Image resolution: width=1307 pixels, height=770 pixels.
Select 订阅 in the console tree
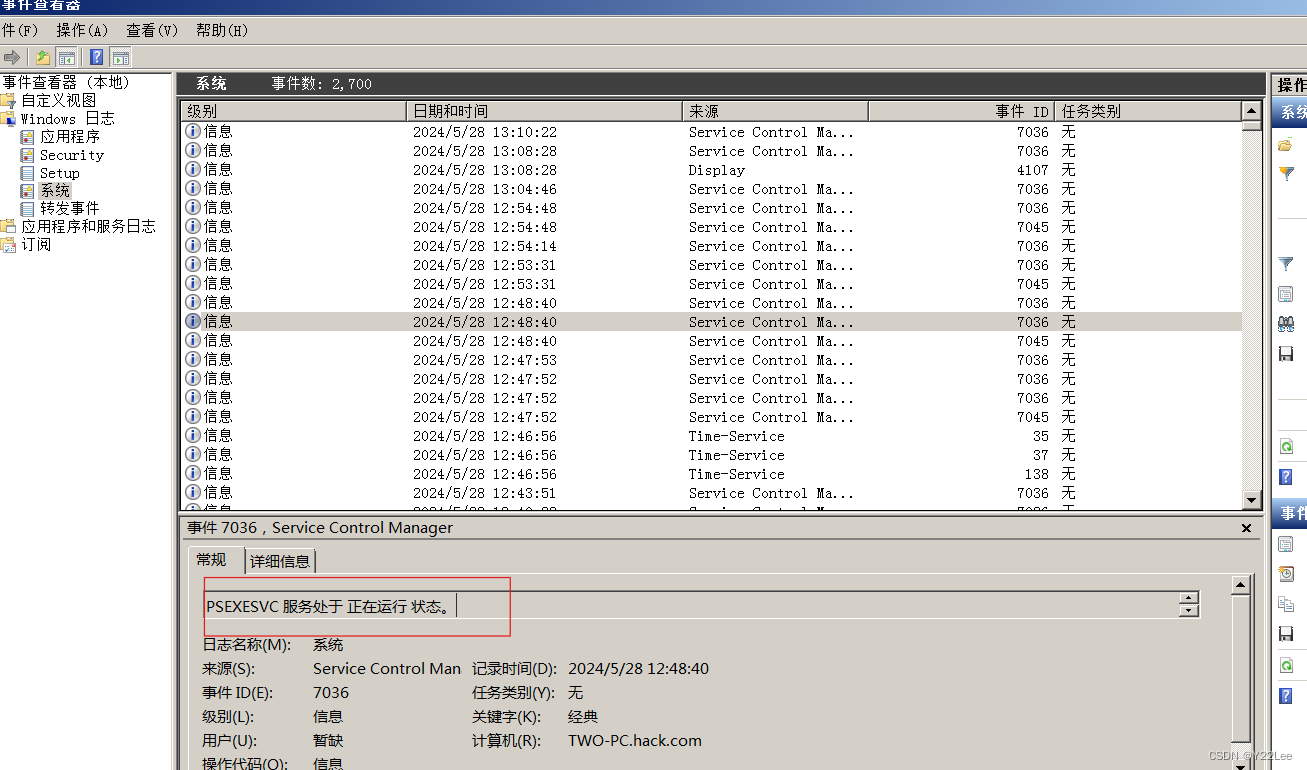(36, 244)
